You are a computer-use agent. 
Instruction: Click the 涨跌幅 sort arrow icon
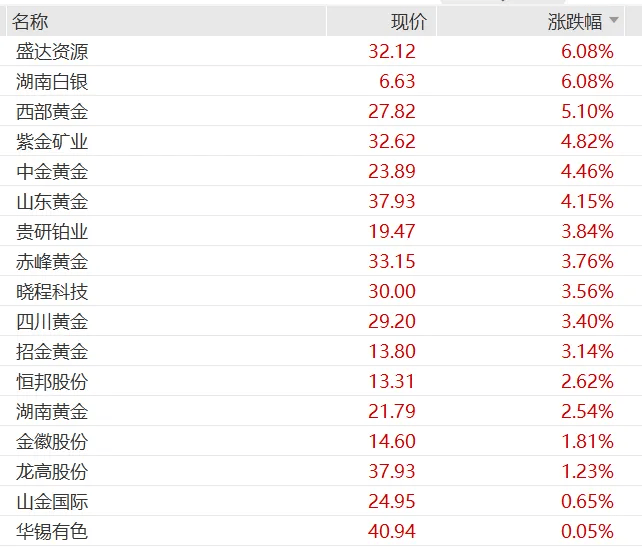click(x=614, y=21)
